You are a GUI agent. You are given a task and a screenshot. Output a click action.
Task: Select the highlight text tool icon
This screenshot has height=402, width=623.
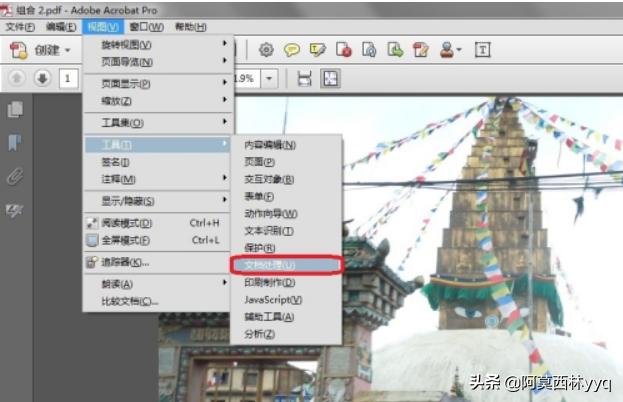coord(318,50)
